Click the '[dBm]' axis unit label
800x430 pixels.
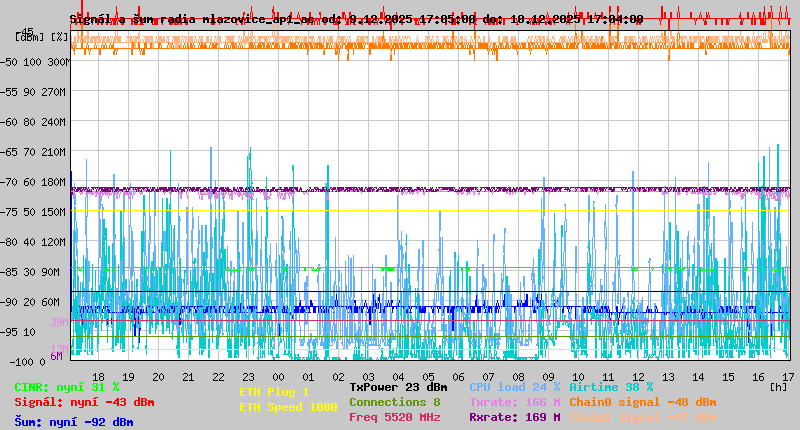[x=30, y=37]
